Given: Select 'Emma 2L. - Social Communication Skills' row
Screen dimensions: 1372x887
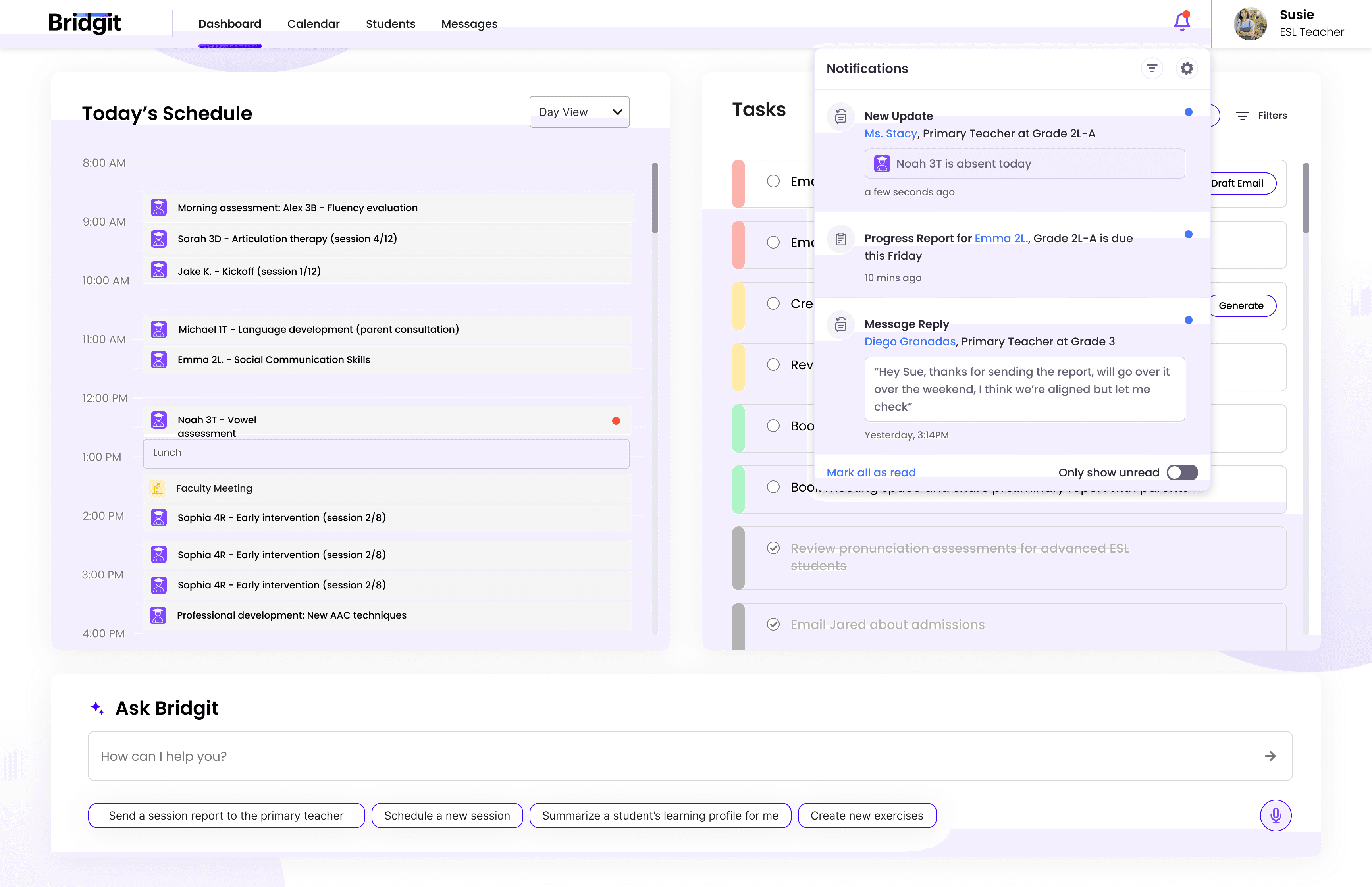Looking at the screenshot, I should [x=387, y=359].
